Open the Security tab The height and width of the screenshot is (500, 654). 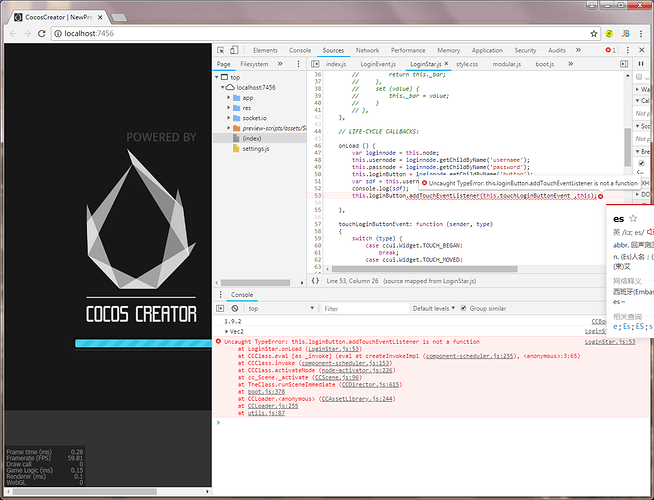pyautogui.click(x=525, y=50)
